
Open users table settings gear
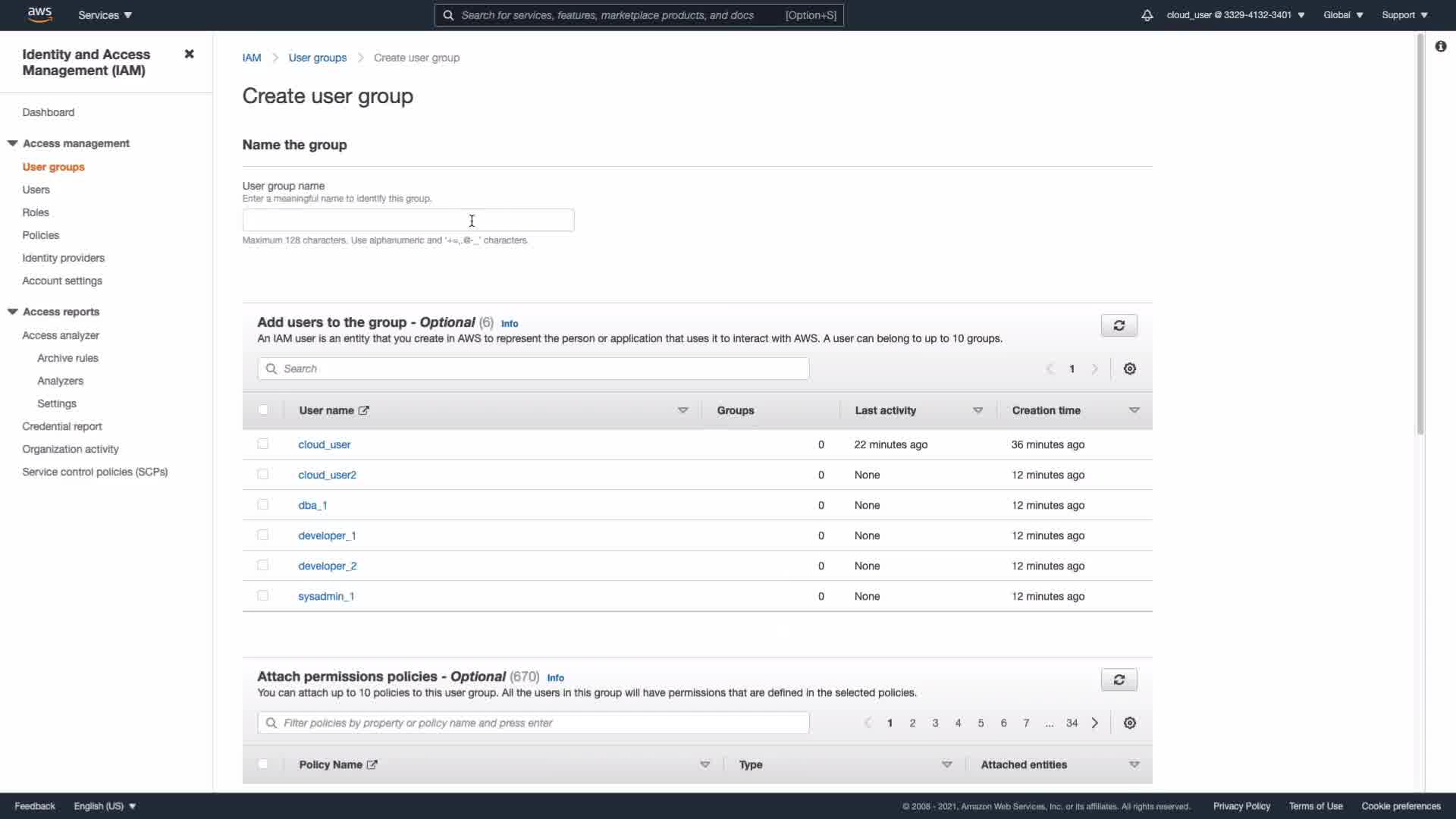[x=1129, y=369]
